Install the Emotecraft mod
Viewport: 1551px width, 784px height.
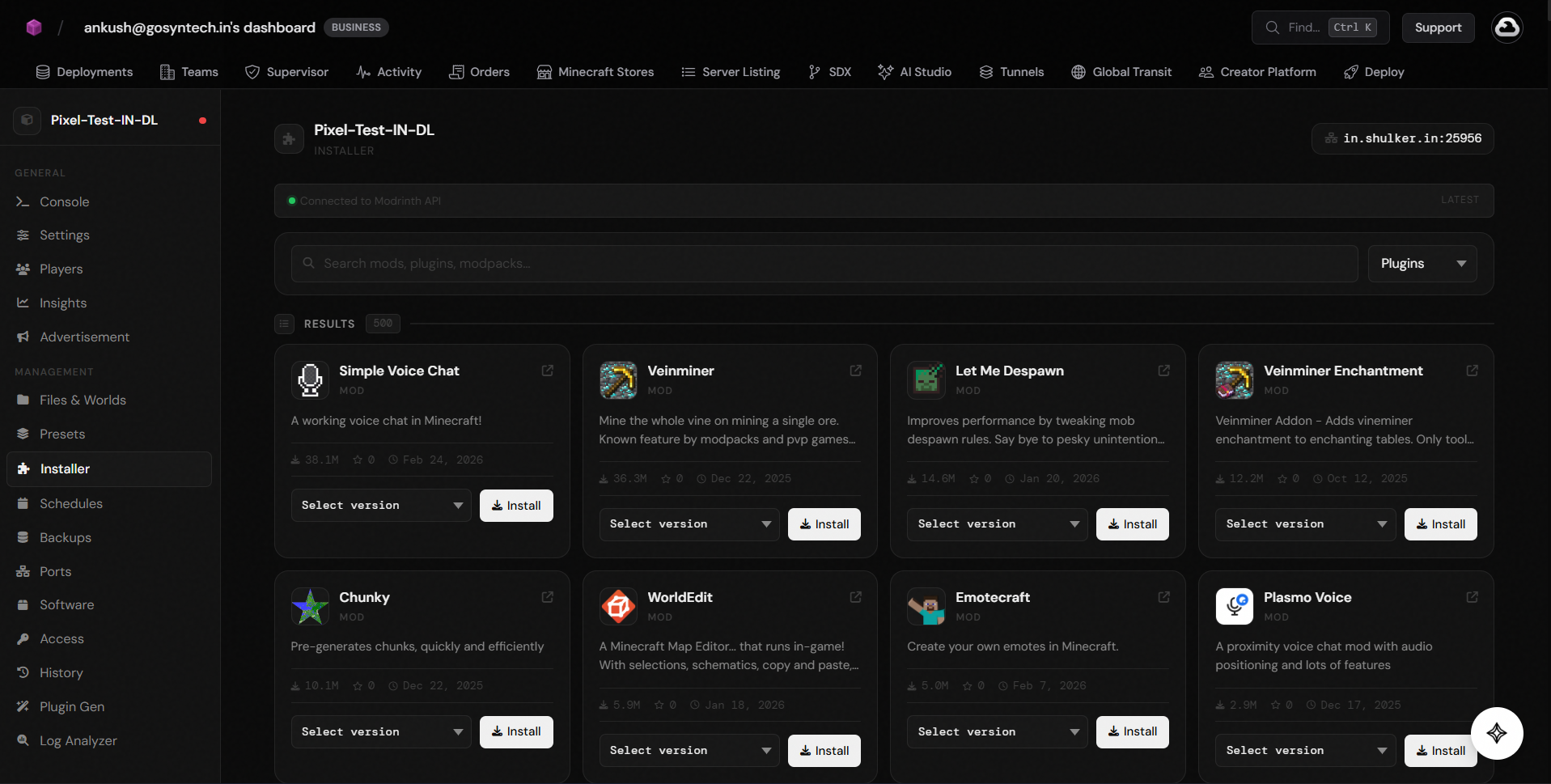tap(1133, 731)
